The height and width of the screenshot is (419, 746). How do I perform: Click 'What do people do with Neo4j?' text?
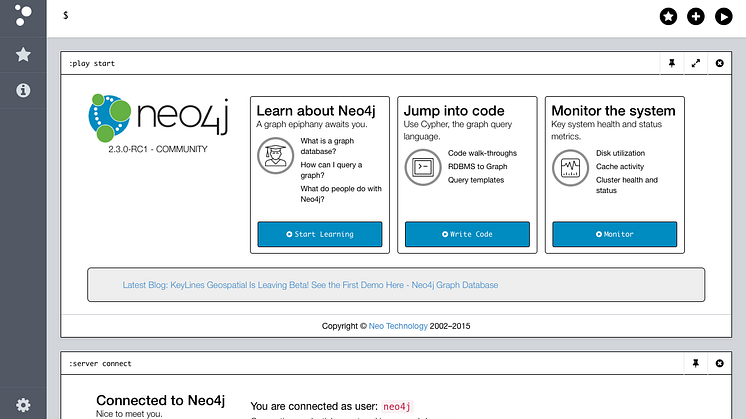pyautogui.click(x=341, y=194)
